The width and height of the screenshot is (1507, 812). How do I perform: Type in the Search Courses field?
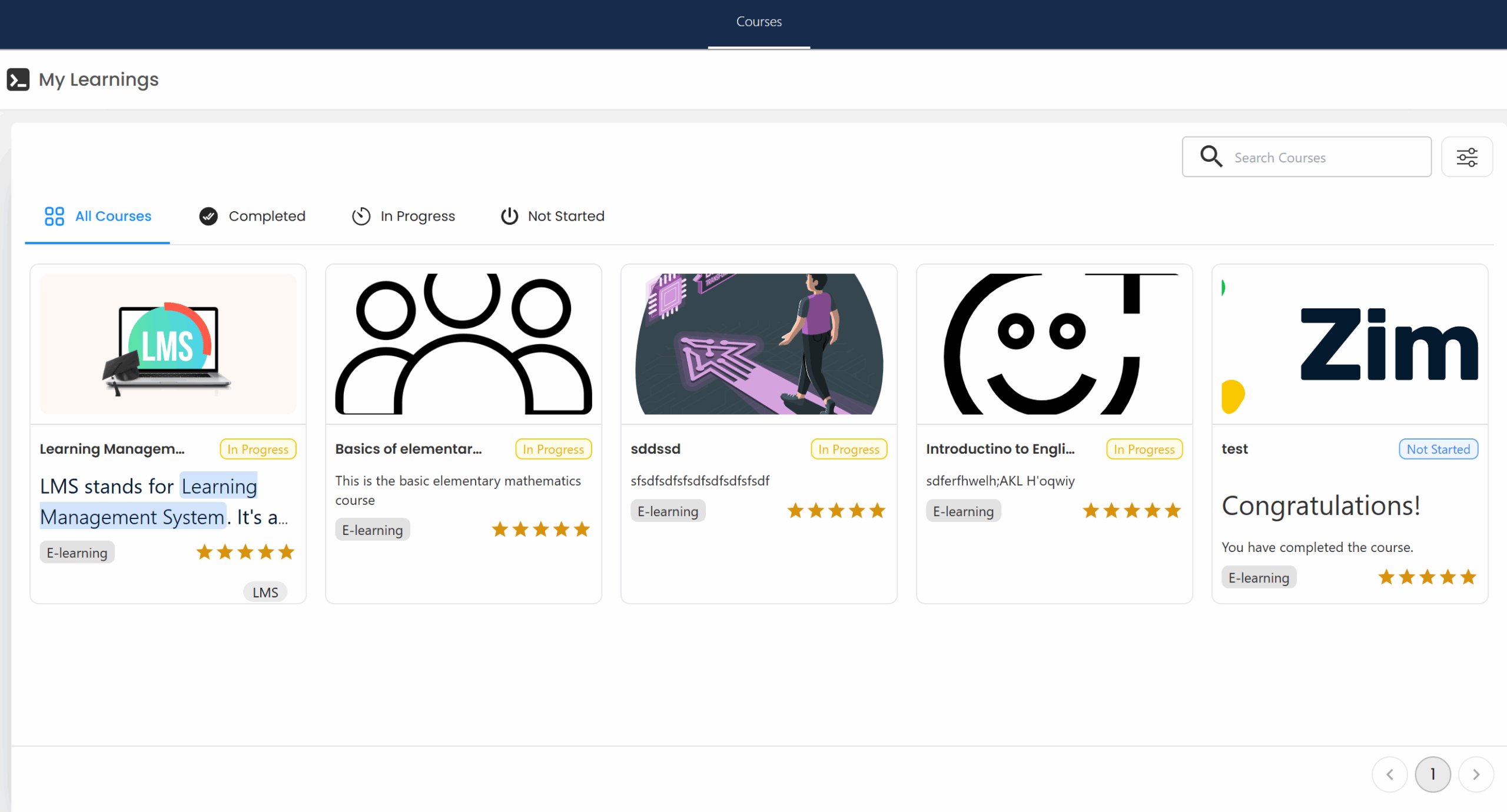tap(1325, 158)
